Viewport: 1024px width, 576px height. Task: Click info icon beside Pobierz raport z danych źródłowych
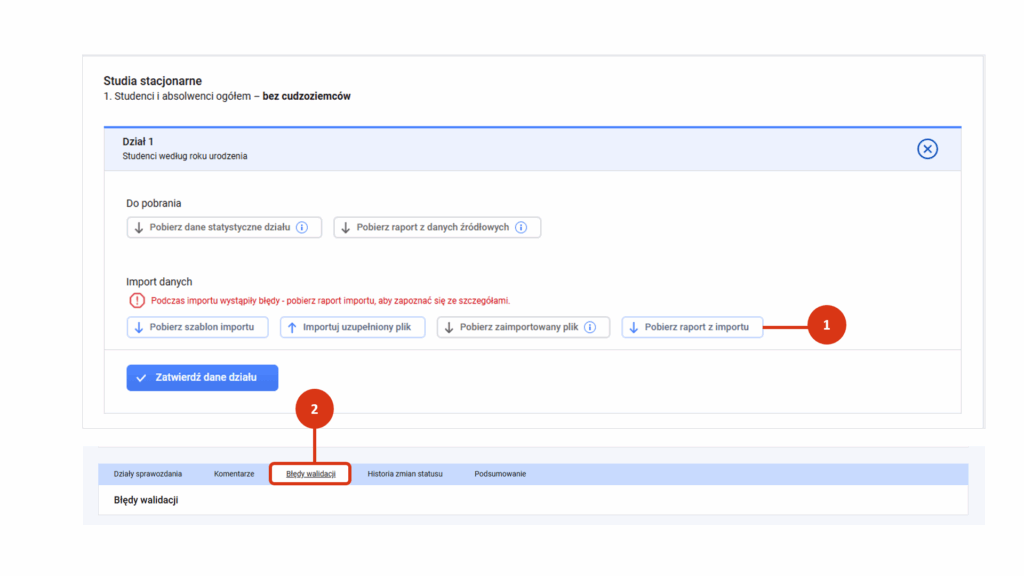click(x=520, y=227)
